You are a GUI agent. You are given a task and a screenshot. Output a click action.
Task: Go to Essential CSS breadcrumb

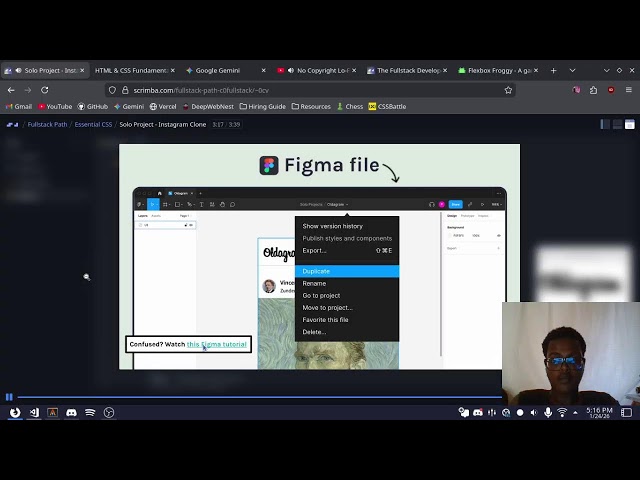(93, 124)
